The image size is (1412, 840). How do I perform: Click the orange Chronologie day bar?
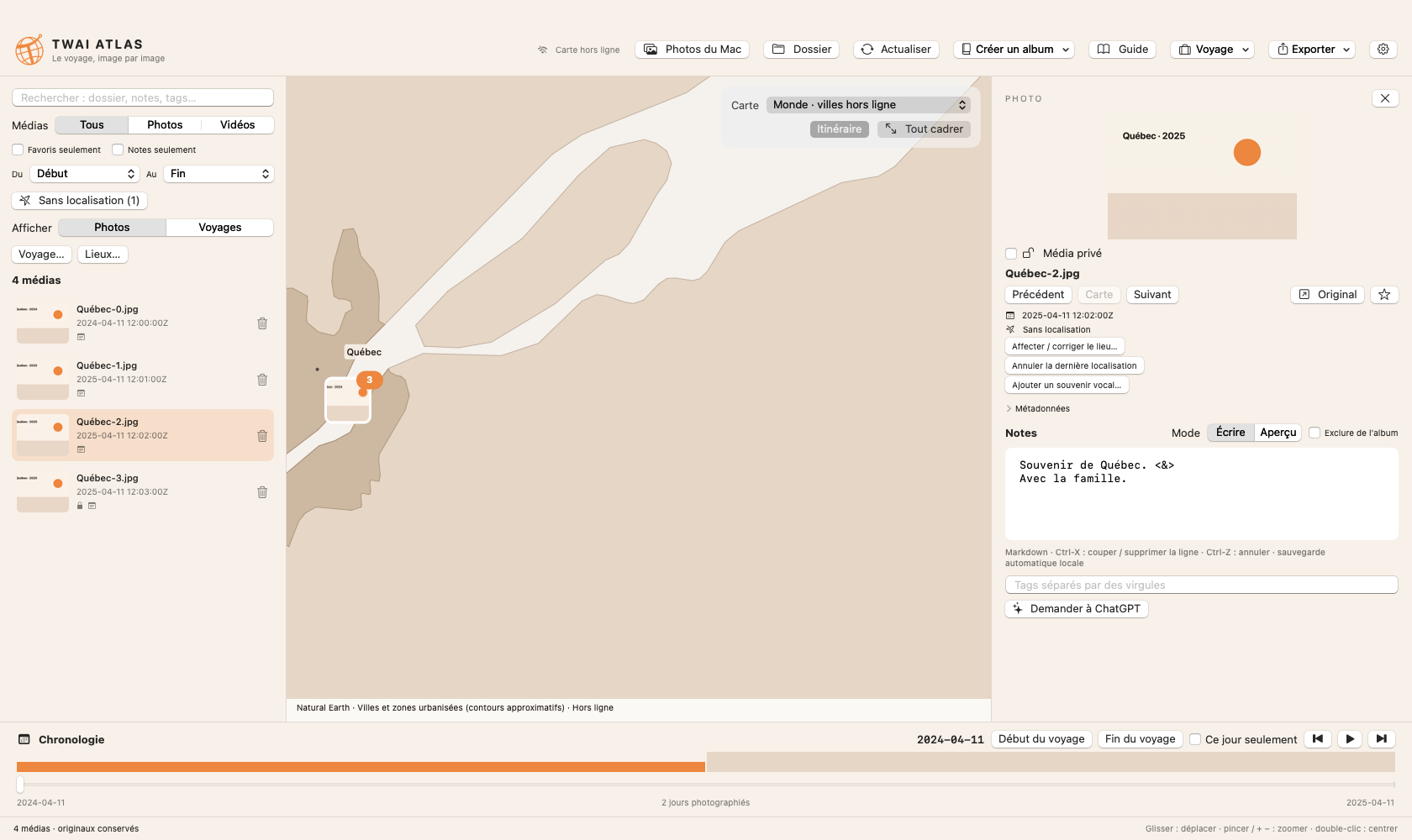pos(361,767)
